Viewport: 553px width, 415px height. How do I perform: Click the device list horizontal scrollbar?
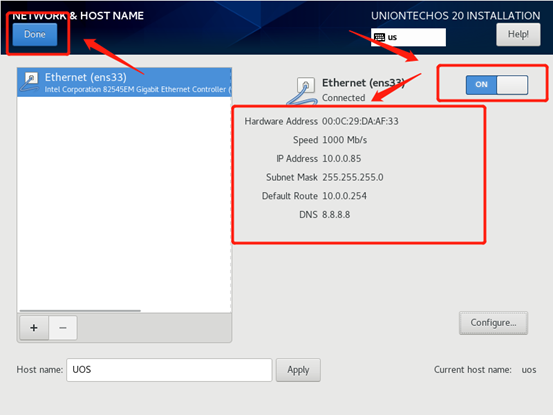point(80,311)
